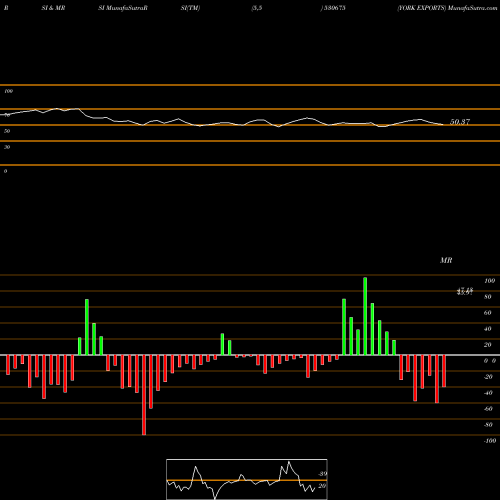Click the 'SI MunafaSutraR' header text
This screenshot has width=500, height=500.
[x=123, y=8]
